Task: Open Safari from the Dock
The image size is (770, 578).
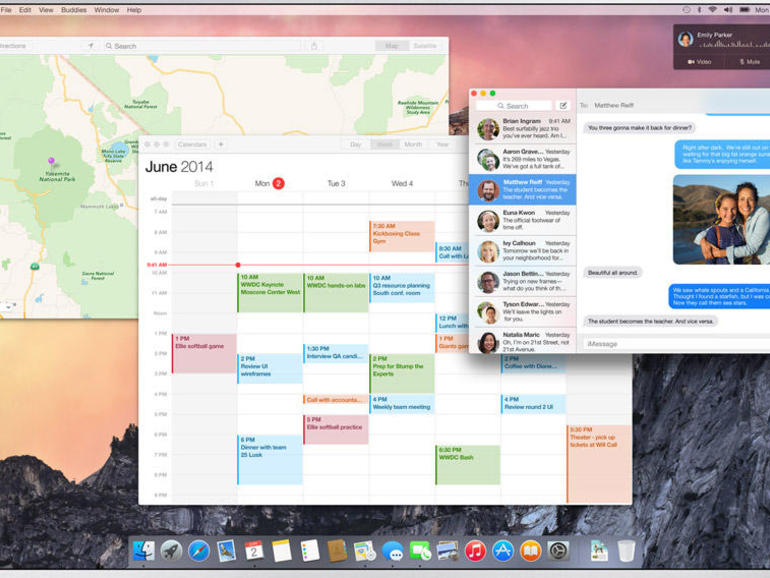Action: [199, 550]
